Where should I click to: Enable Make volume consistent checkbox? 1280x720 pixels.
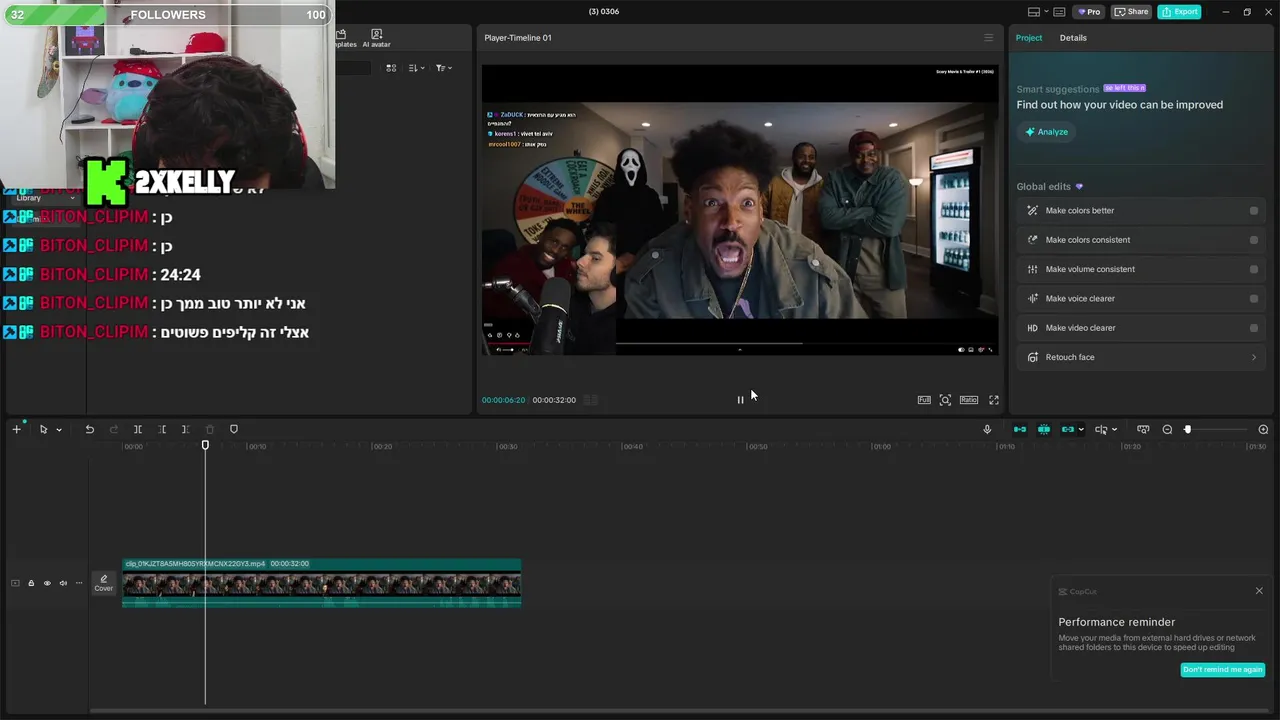coord(1254,269)
